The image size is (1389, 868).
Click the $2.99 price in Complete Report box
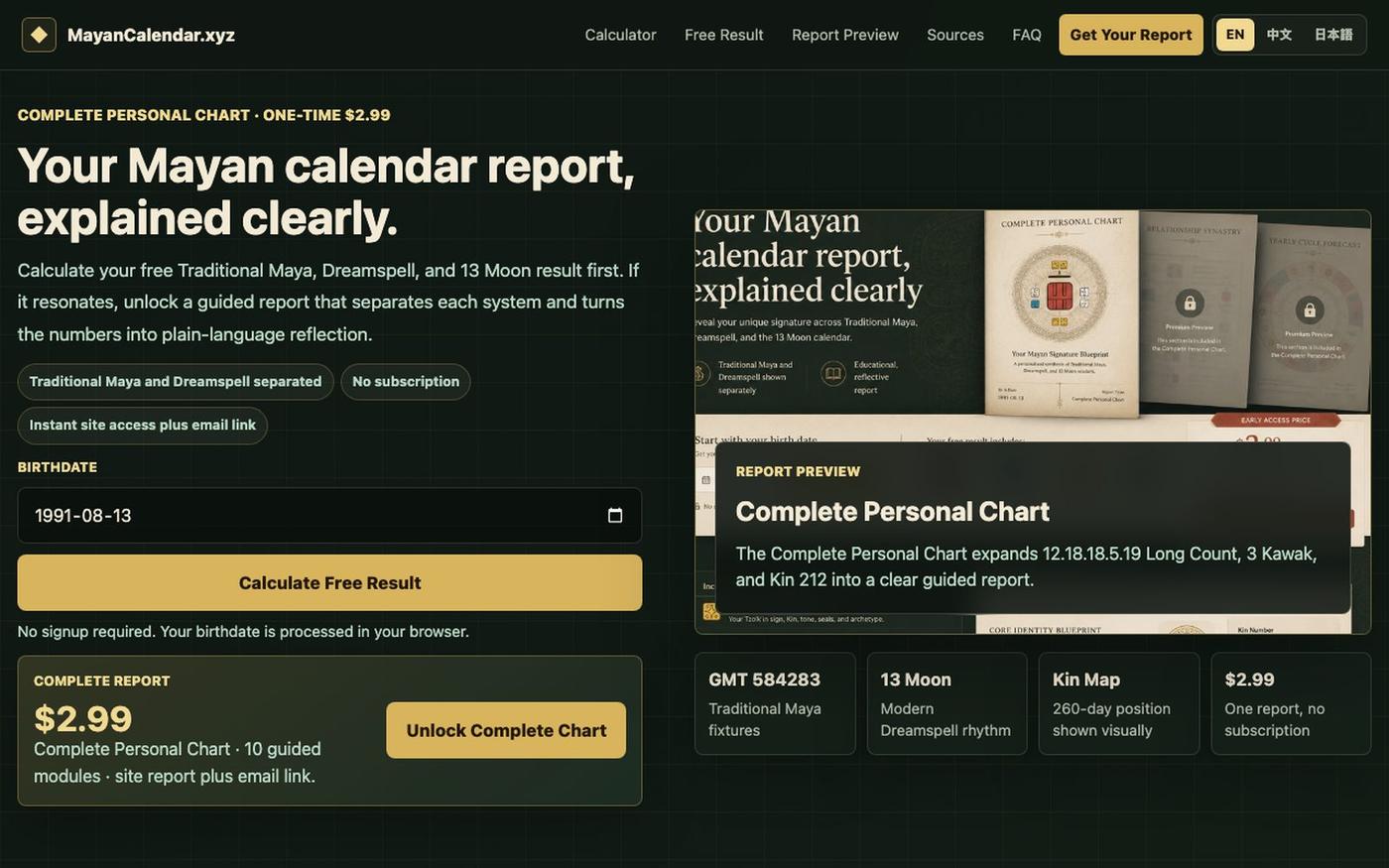(x=83, y=718)
